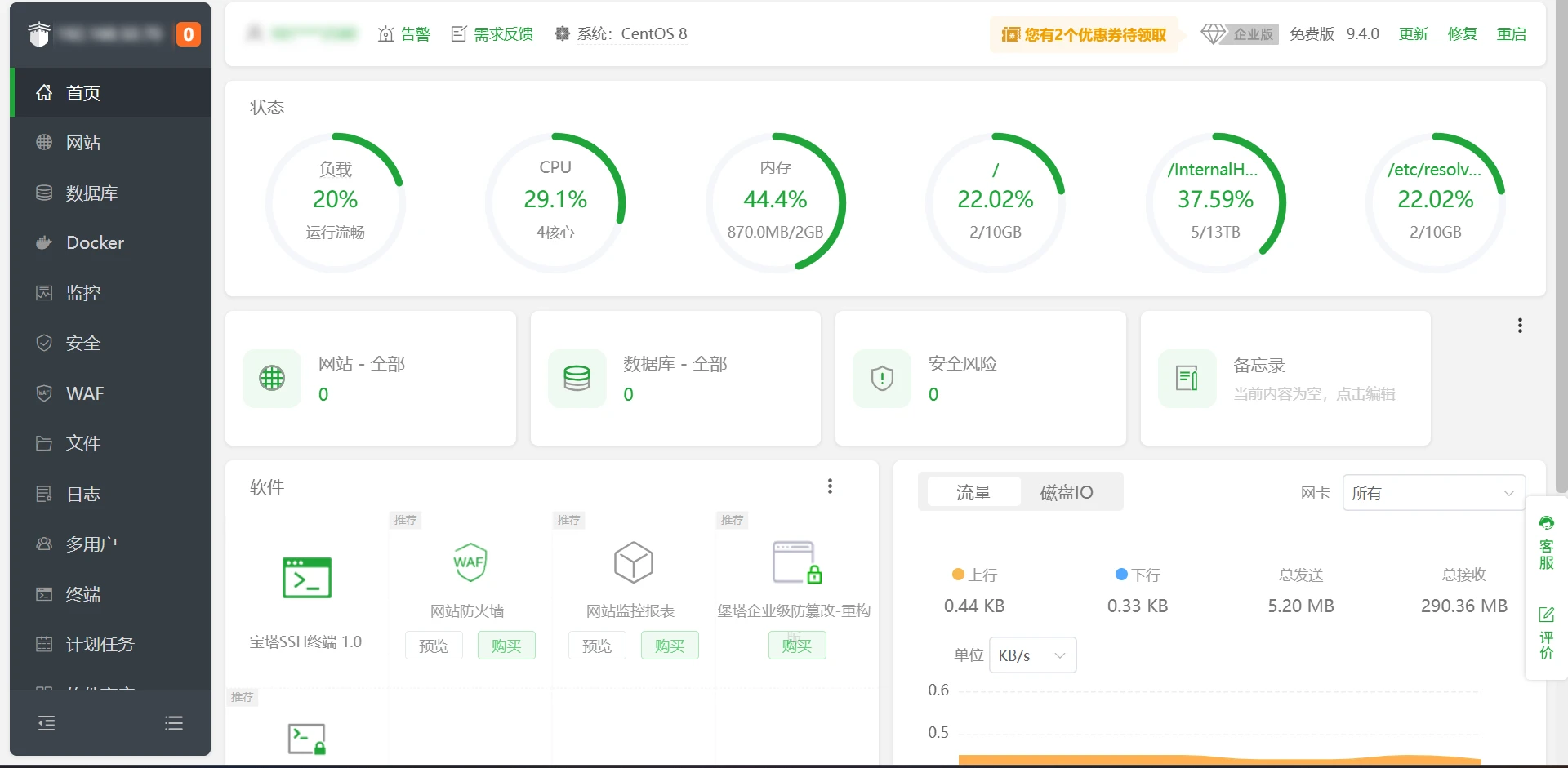Screen dimensions: 1568x768
Task: Click the 网站 globe icon in sidebar
Action: coord(44,142)
